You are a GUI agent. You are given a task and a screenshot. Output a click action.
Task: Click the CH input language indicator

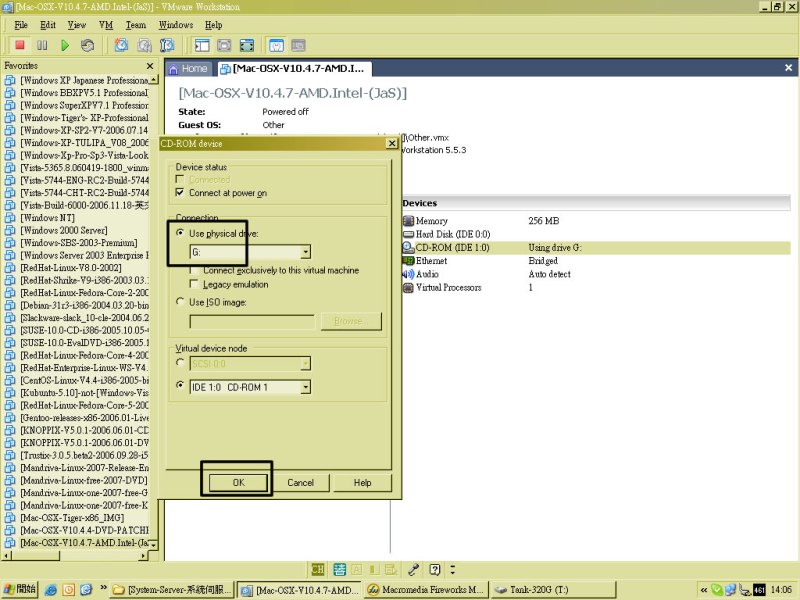click(x=317, y=569)
